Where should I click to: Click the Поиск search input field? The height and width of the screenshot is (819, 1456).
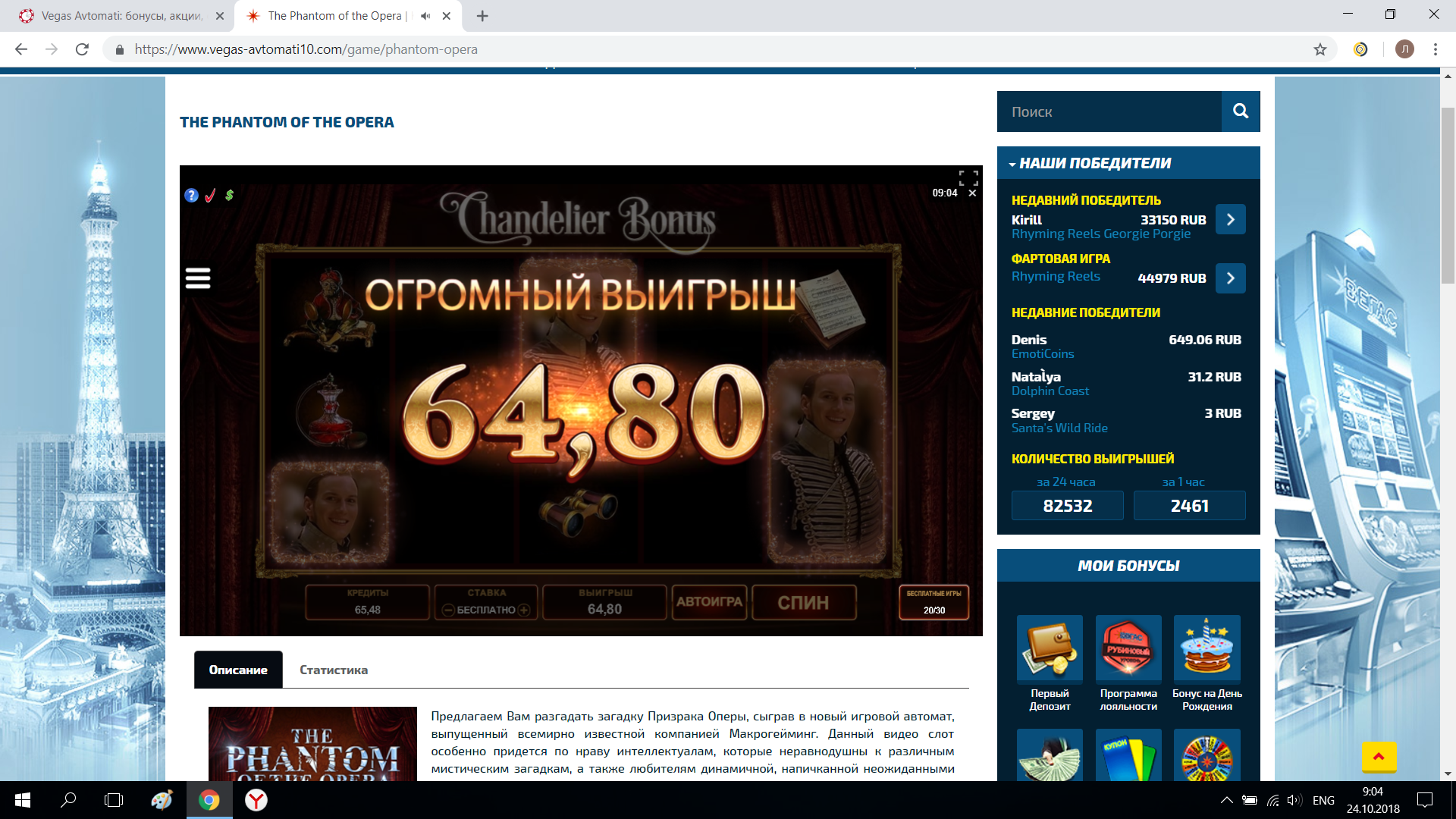coord(1109,111)
